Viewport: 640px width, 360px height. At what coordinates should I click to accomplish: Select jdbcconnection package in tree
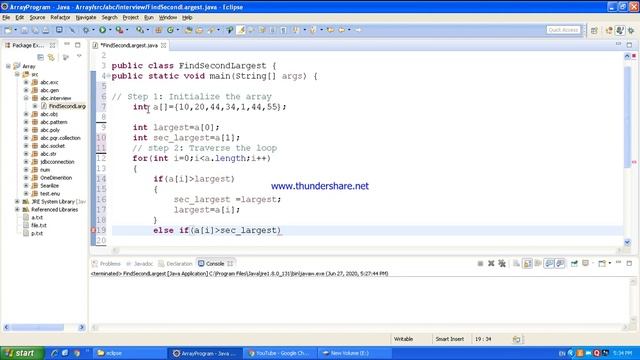coord(57,162)
